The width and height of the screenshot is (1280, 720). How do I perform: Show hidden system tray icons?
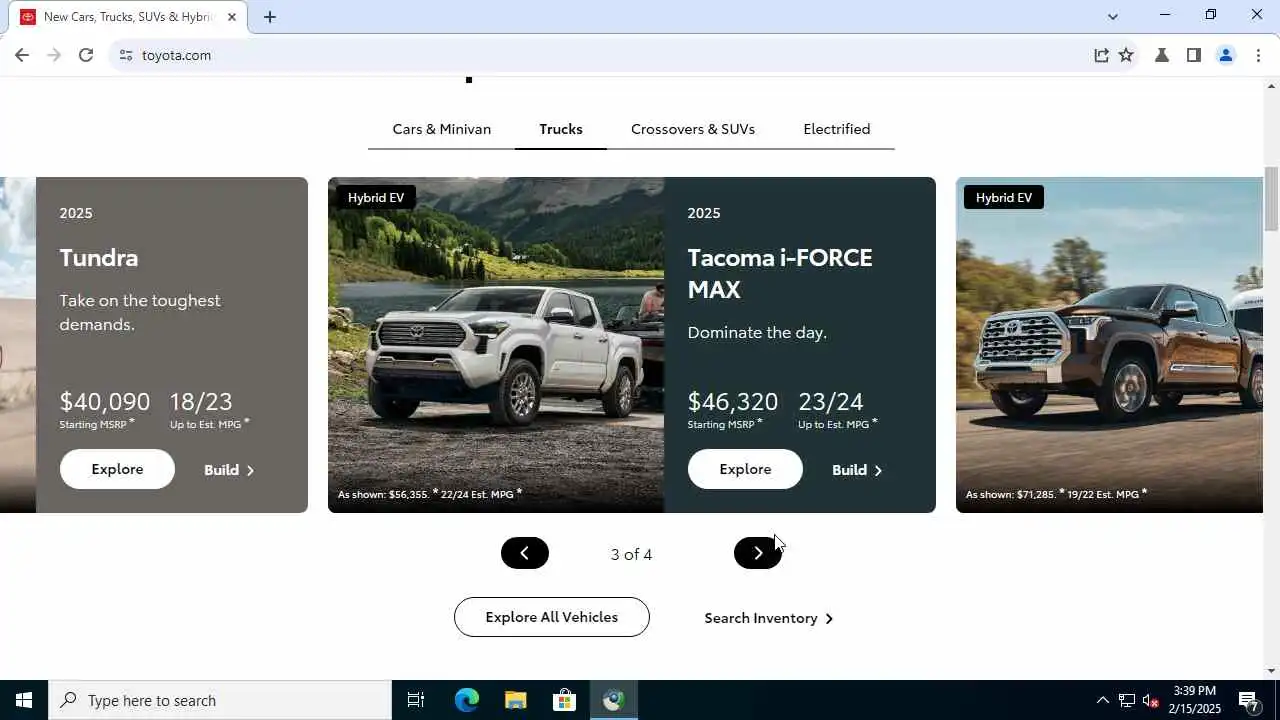pyautogui.click(x=1102, y=700)
